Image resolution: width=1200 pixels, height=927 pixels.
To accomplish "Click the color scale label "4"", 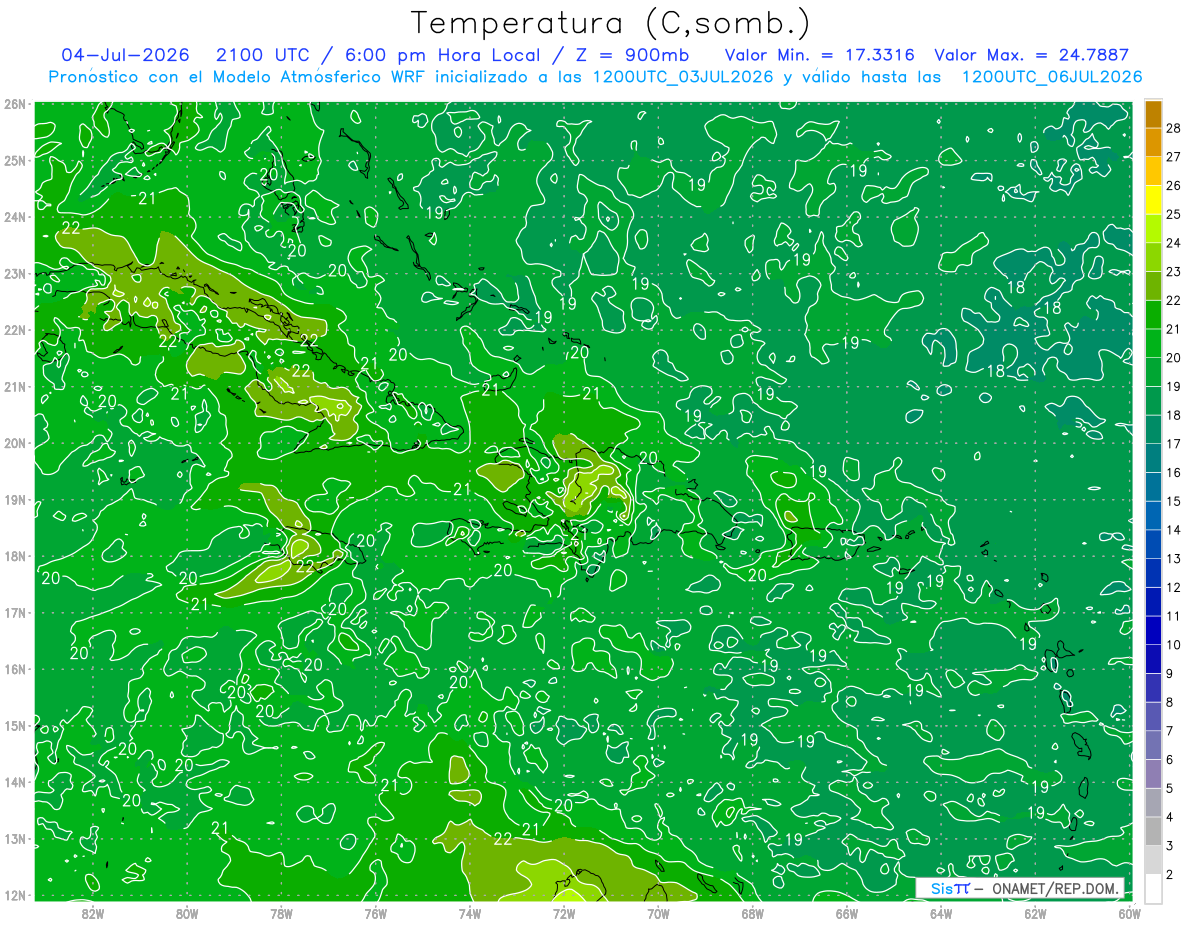I will [x=1170, y=817].
